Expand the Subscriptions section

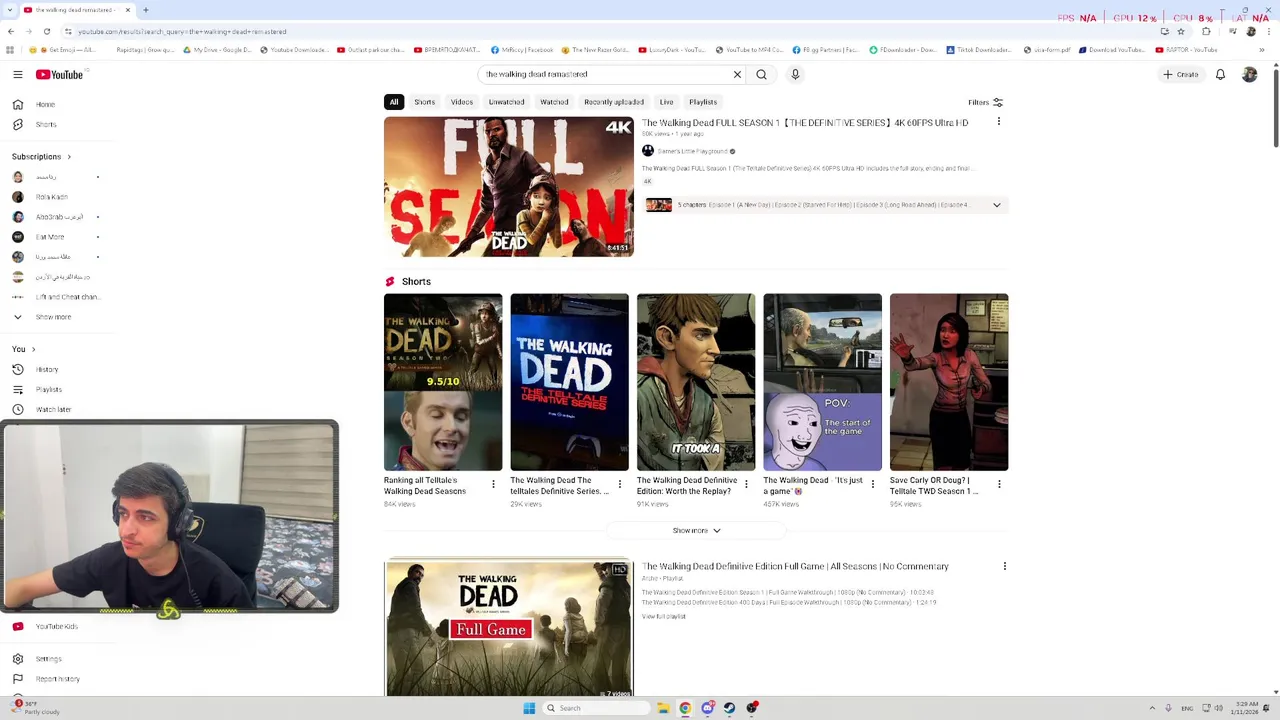(41, 156)
